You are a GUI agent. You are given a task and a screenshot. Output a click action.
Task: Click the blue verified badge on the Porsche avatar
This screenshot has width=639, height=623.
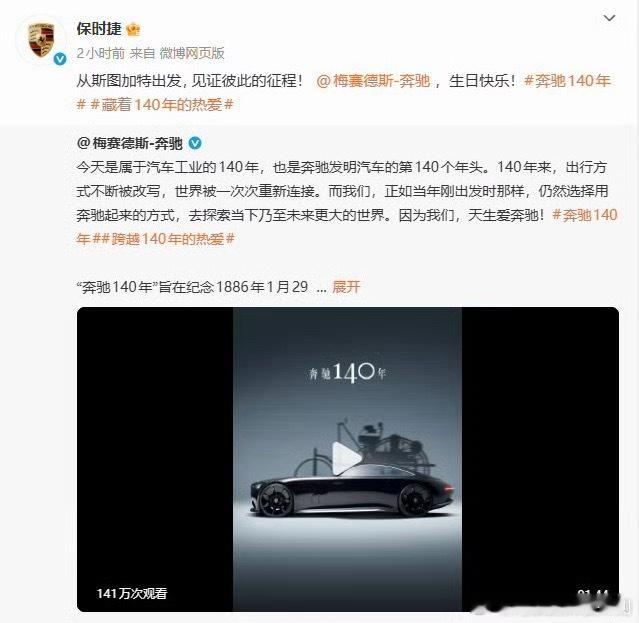60,59
